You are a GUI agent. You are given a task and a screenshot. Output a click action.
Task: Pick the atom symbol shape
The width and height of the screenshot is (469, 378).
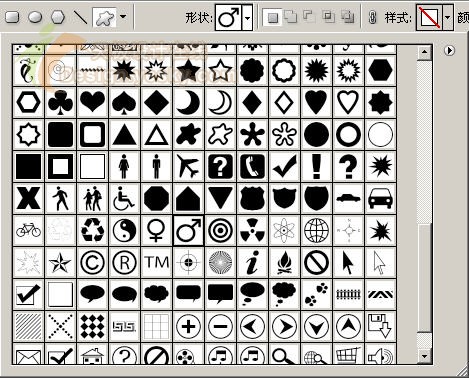pos(284,230)
